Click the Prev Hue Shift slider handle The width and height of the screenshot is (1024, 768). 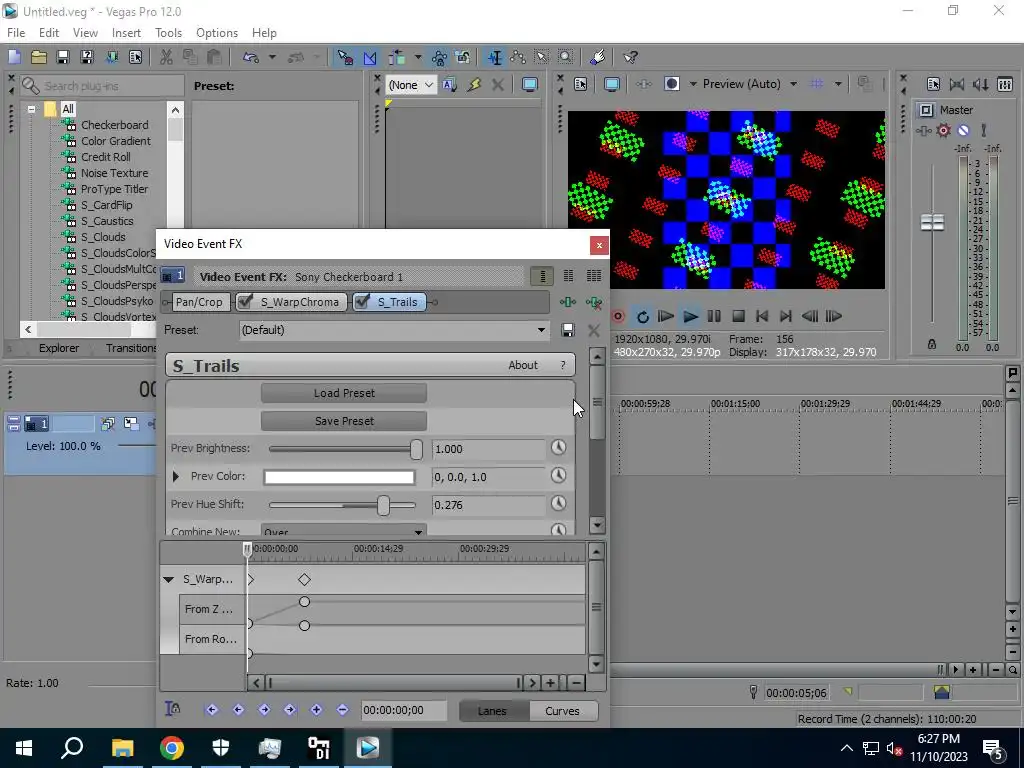[383, 505]
